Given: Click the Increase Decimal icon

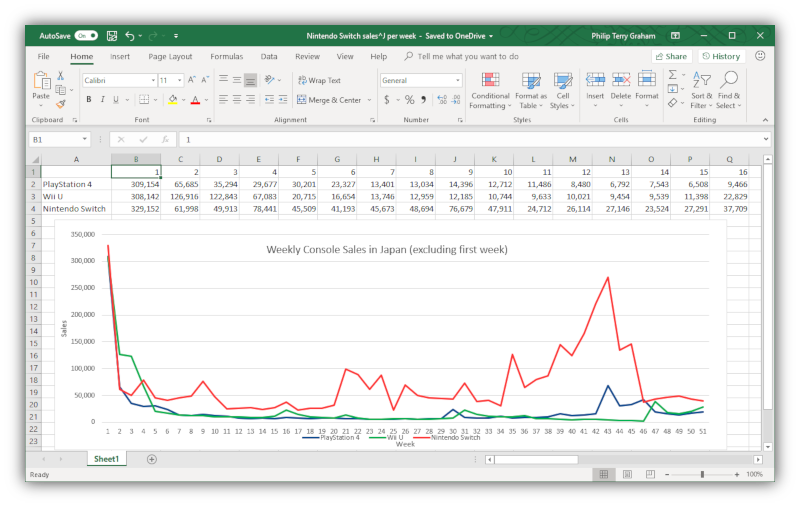Looking at the screenshot, I should pyautogui.click(x=442, y=99).
